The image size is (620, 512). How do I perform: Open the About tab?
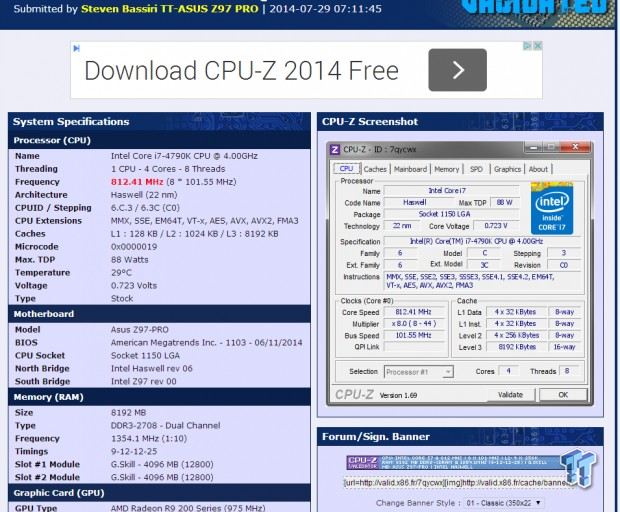click(538, 169)
